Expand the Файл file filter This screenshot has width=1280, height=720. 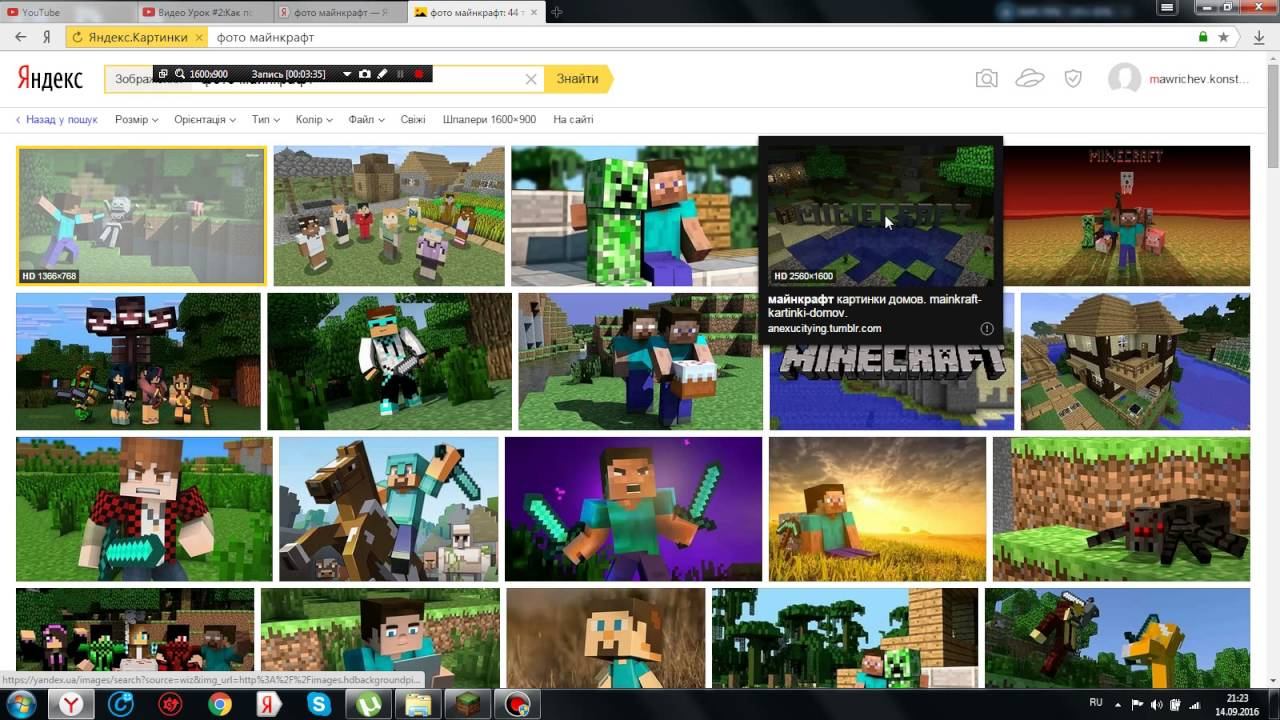point(367,119)
